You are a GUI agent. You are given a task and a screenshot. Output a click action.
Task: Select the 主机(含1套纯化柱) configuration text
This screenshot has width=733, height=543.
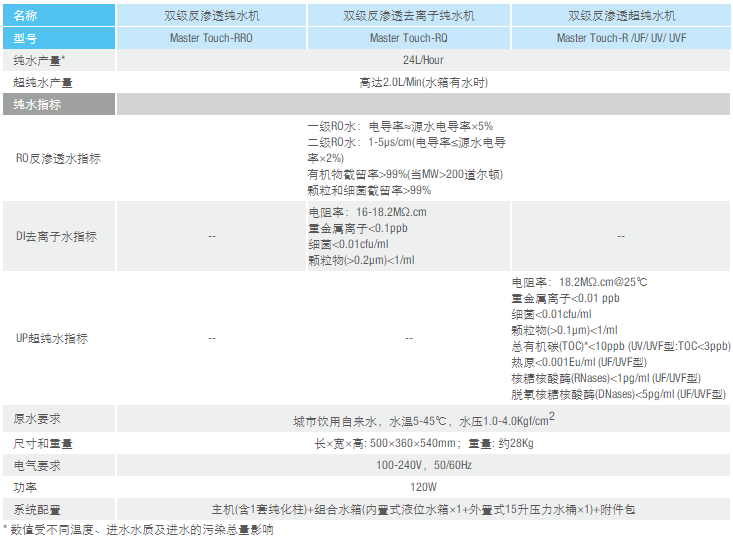click(423, 509)
